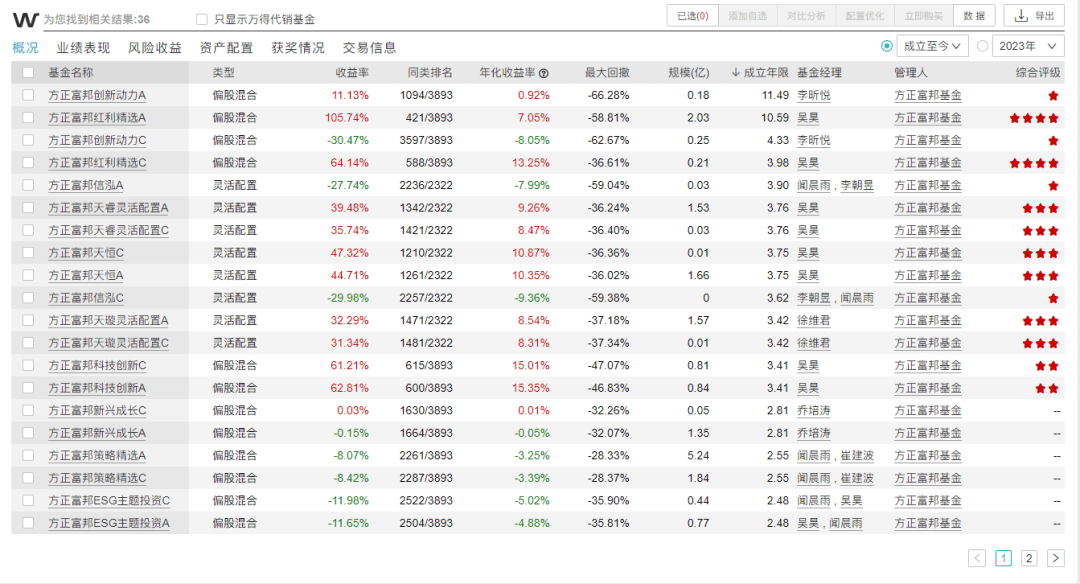Click the 3597/3893 ranking cell

point(426,140)
